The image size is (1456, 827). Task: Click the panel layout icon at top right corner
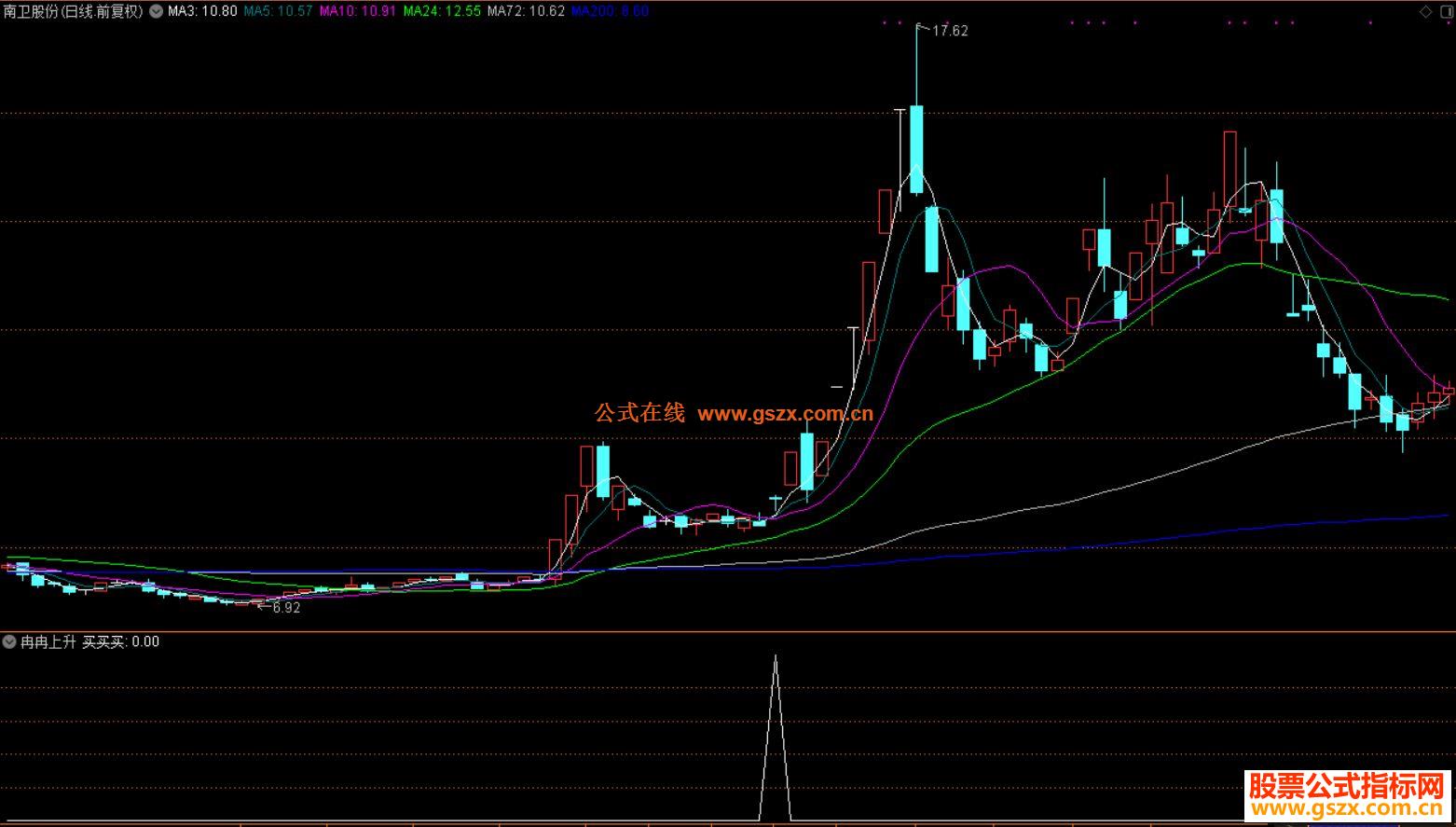point(1445,11)
